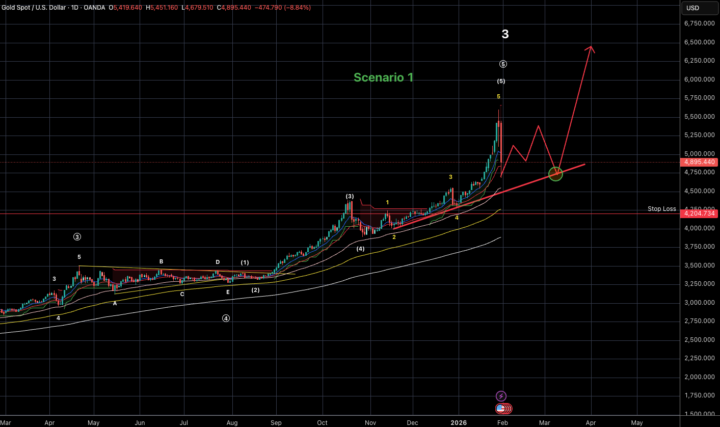Select the circled 4 wave label

tap(226, 318)
